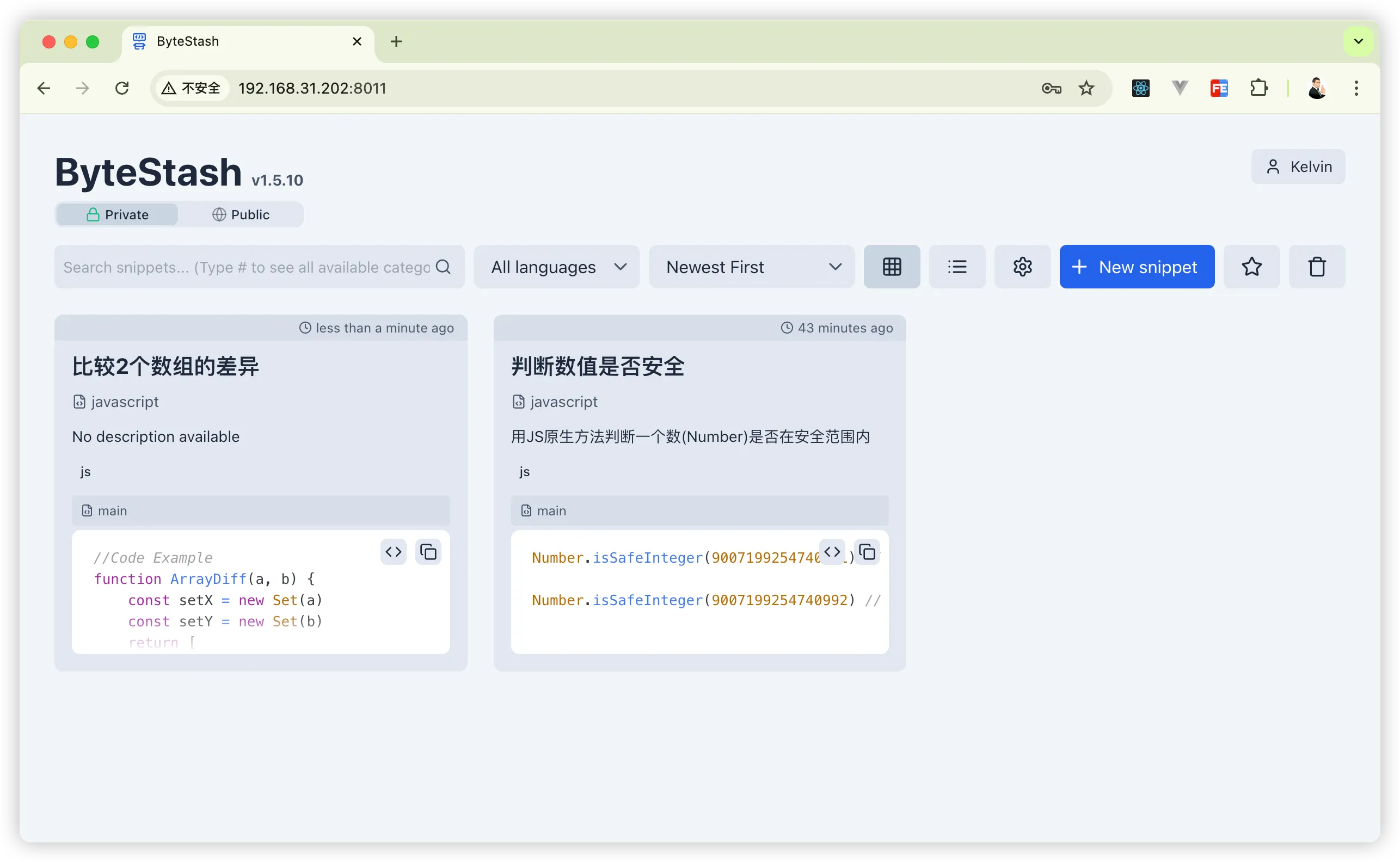1400x862 pixels.
Task: Open the settings gear
Action: click(1022, 267)
